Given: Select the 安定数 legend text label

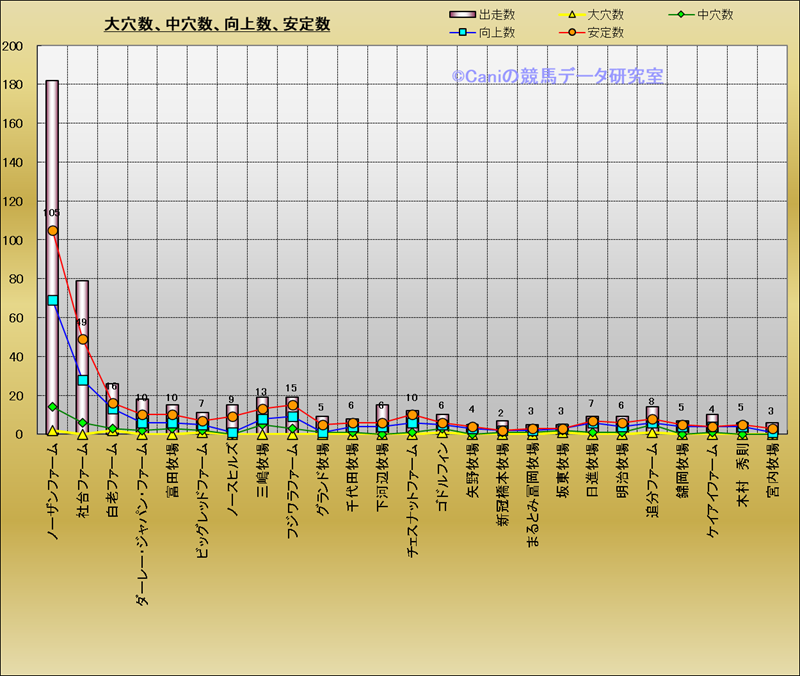Looking at the screenshot, I should (606, 33).
